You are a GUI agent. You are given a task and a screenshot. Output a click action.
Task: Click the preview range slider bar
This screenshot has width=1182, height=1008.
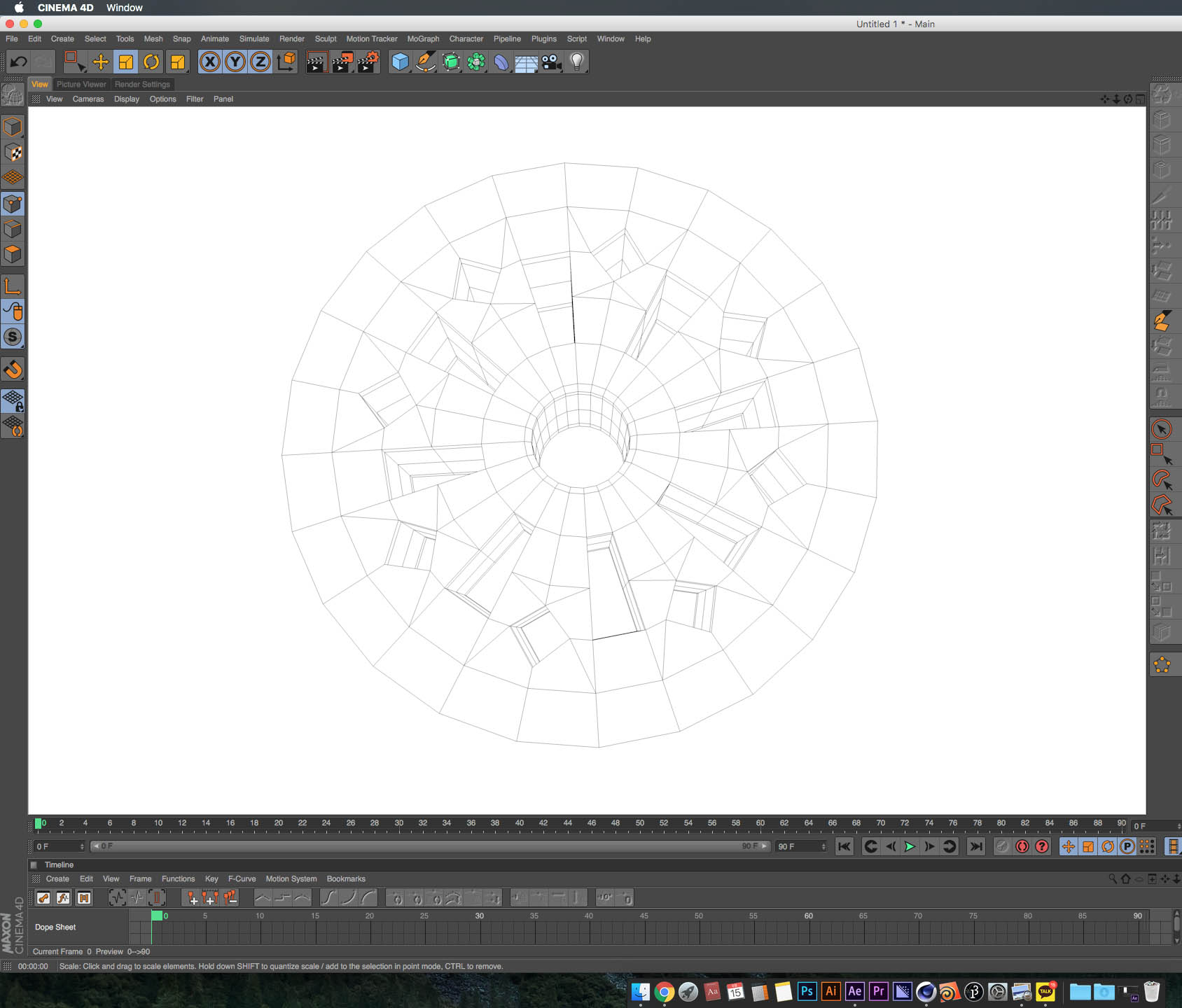(431, 846)
